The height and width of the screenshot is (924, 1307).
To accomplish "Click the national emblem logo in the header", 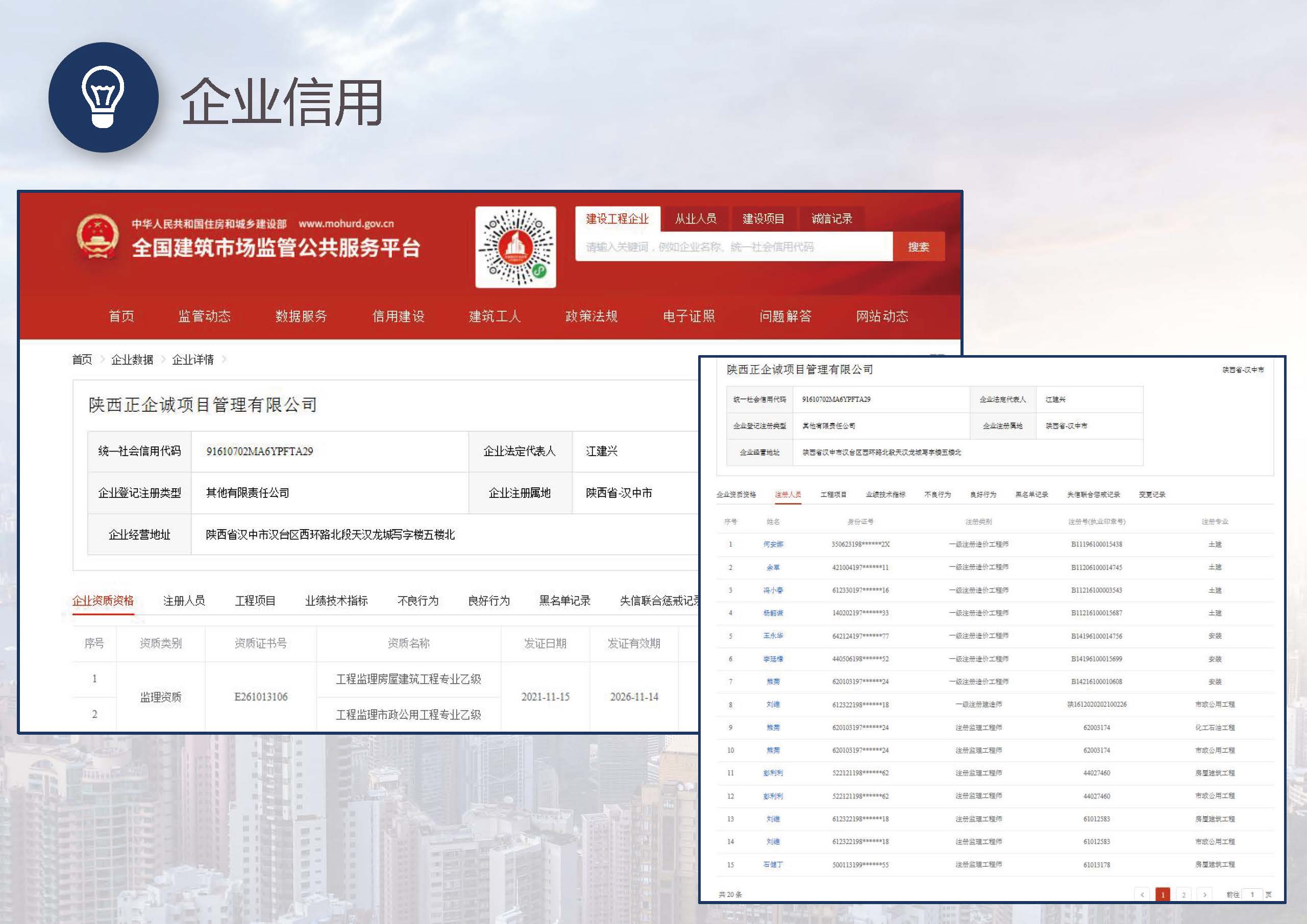I will [x=97, y=236].
